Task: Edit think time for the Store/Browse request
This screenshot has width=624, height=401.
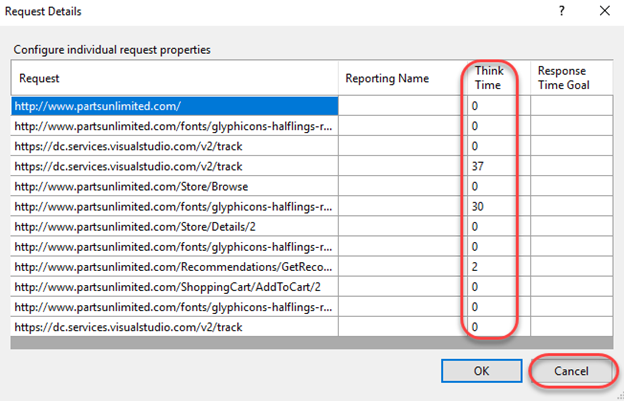Action: (x=499, y=186)
